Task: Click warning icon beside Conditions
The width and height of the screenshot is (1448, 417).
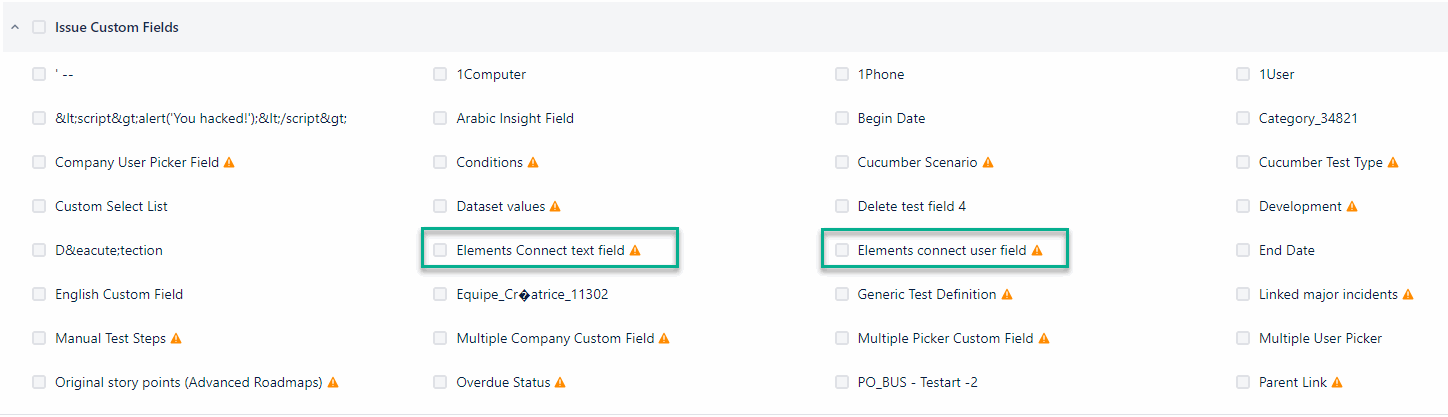Action: click(x=533, y=162)
